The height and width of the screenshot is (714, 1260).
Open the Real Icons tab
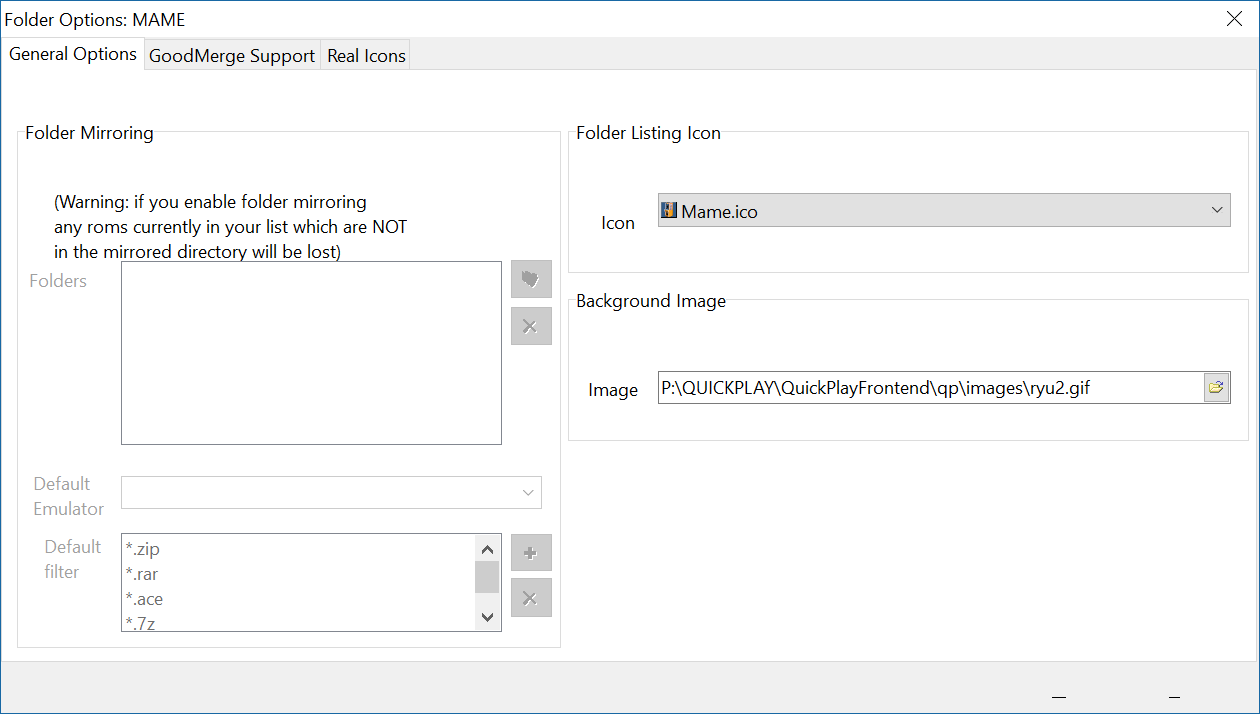(366, 56)
